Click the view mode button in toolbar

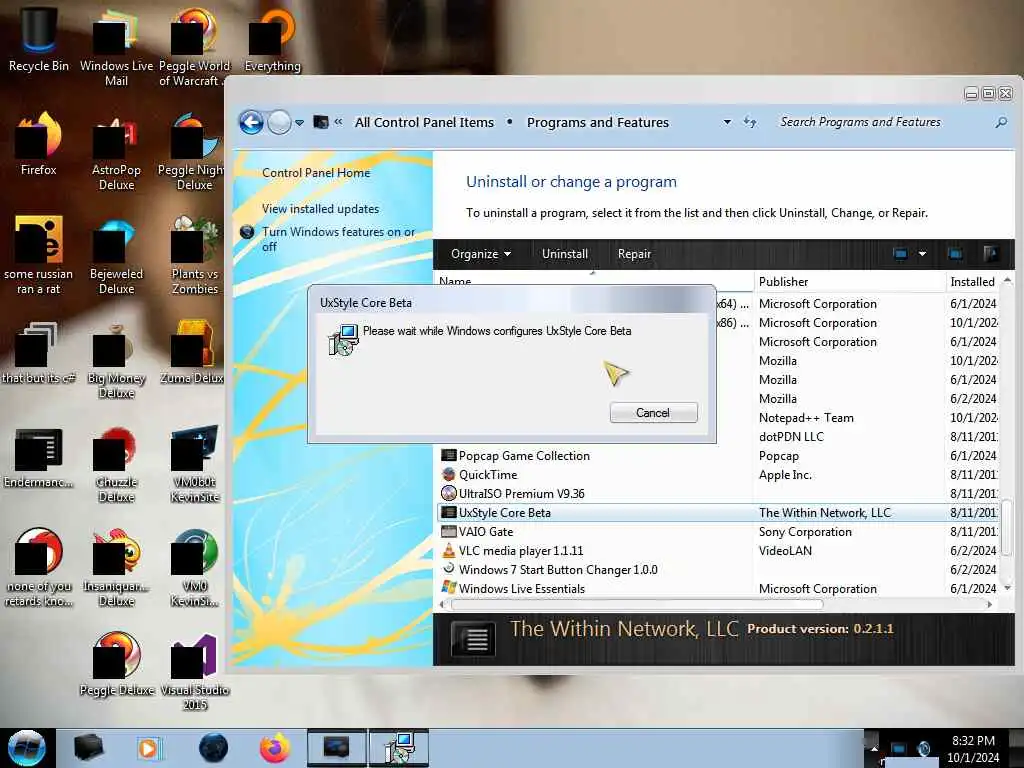pos(900,254)
